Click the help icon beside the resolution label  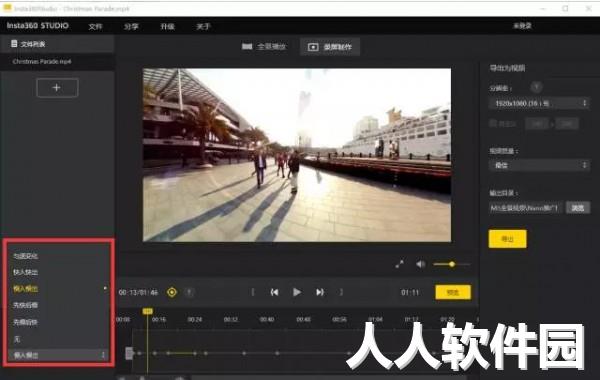coord(536,88)
